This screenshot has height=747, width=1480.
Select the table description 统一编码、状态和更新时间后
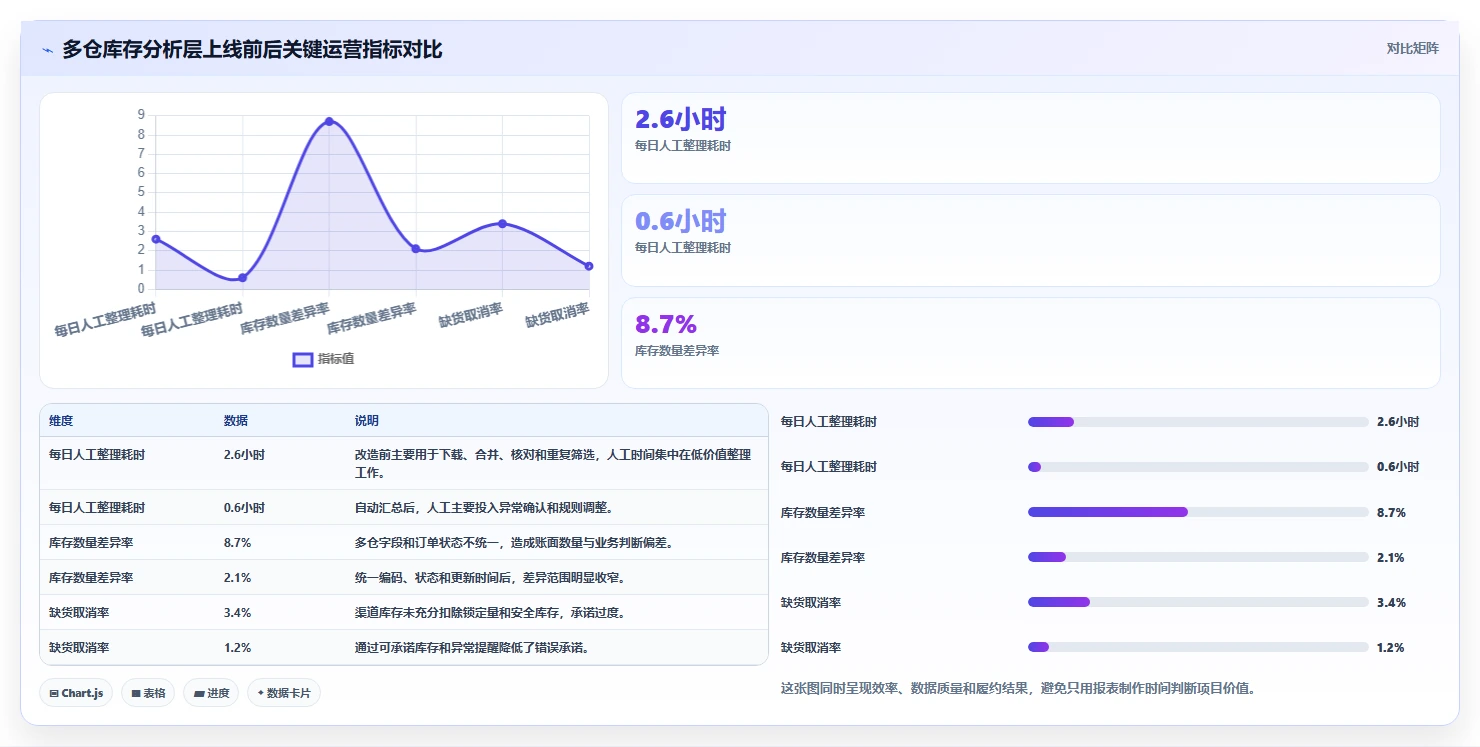490,578
